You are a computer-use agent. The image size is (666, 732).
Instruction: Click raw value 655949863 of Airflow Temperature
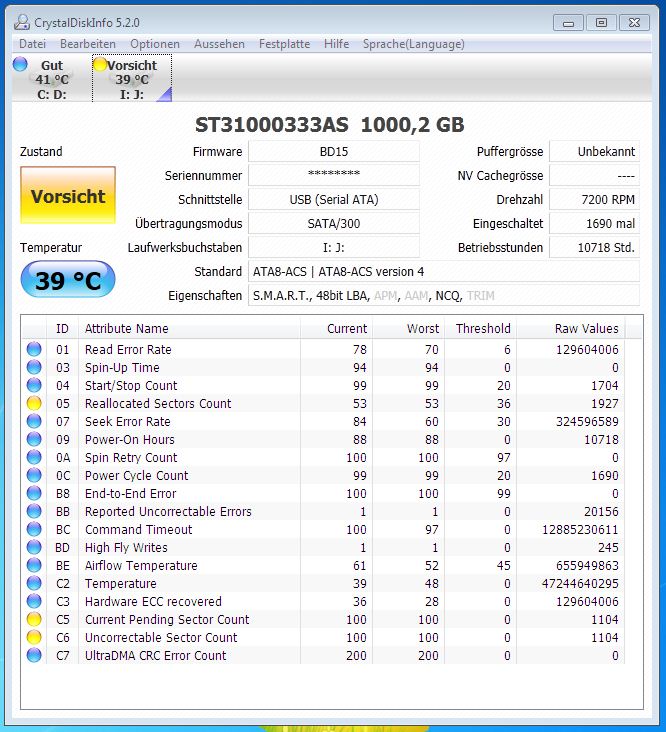(x=587, y=565)
